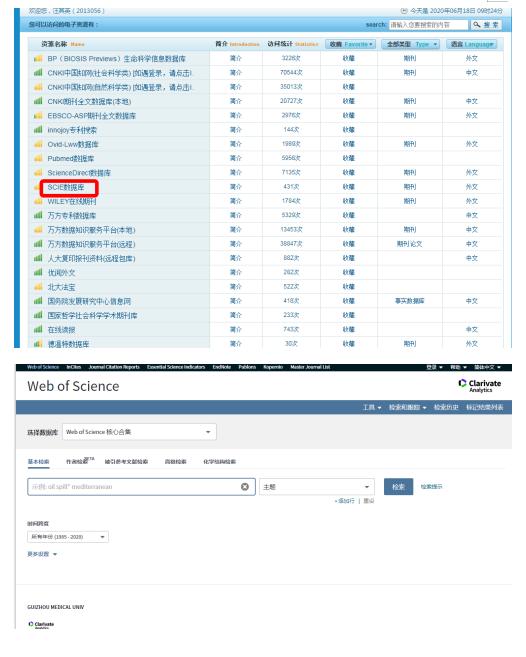Open the Type filter dropdown
This screenshot has height=657, width=526.
click(410, 44)
